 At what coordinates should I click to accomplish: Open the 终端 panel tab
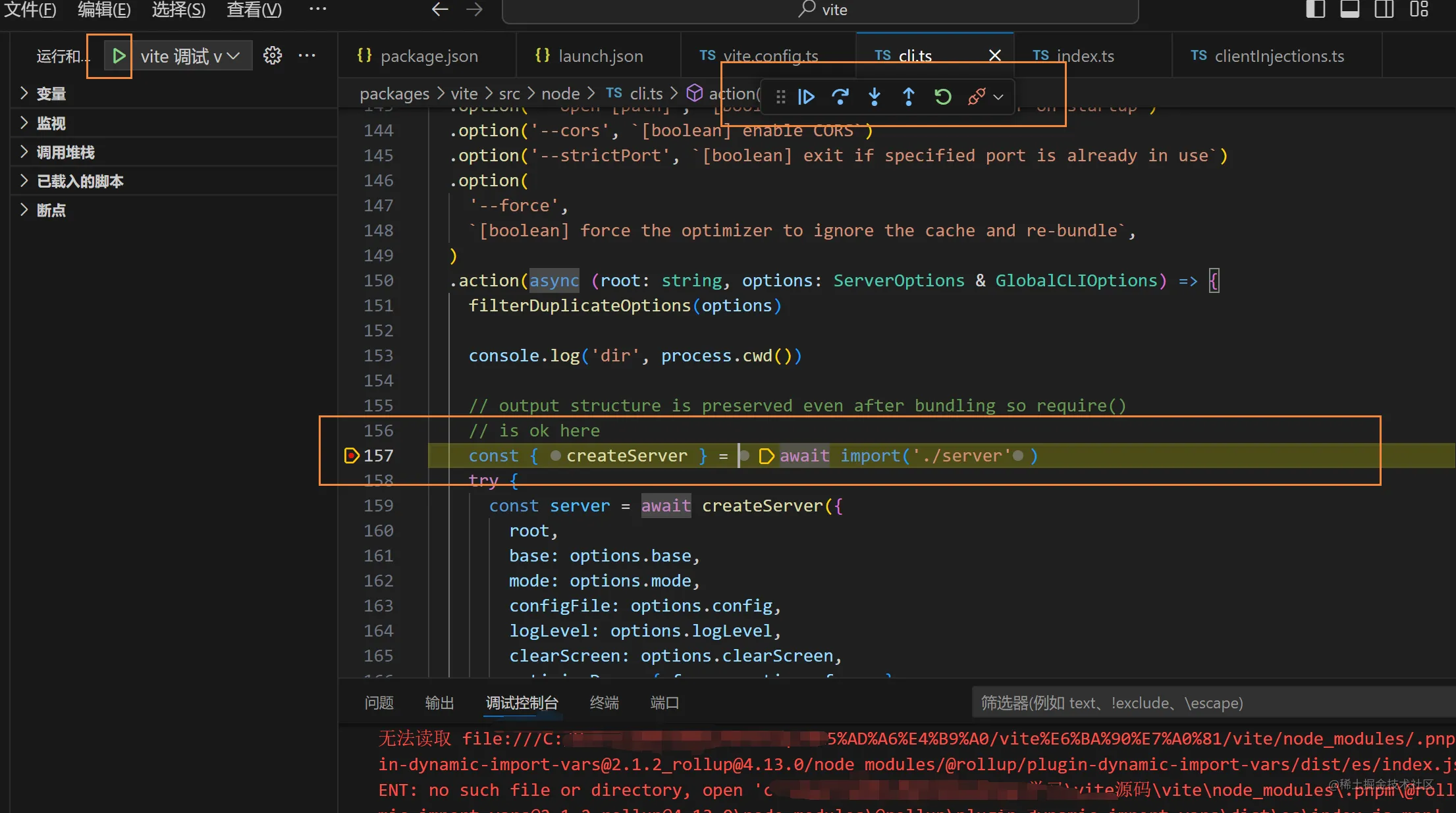(604, 703)
